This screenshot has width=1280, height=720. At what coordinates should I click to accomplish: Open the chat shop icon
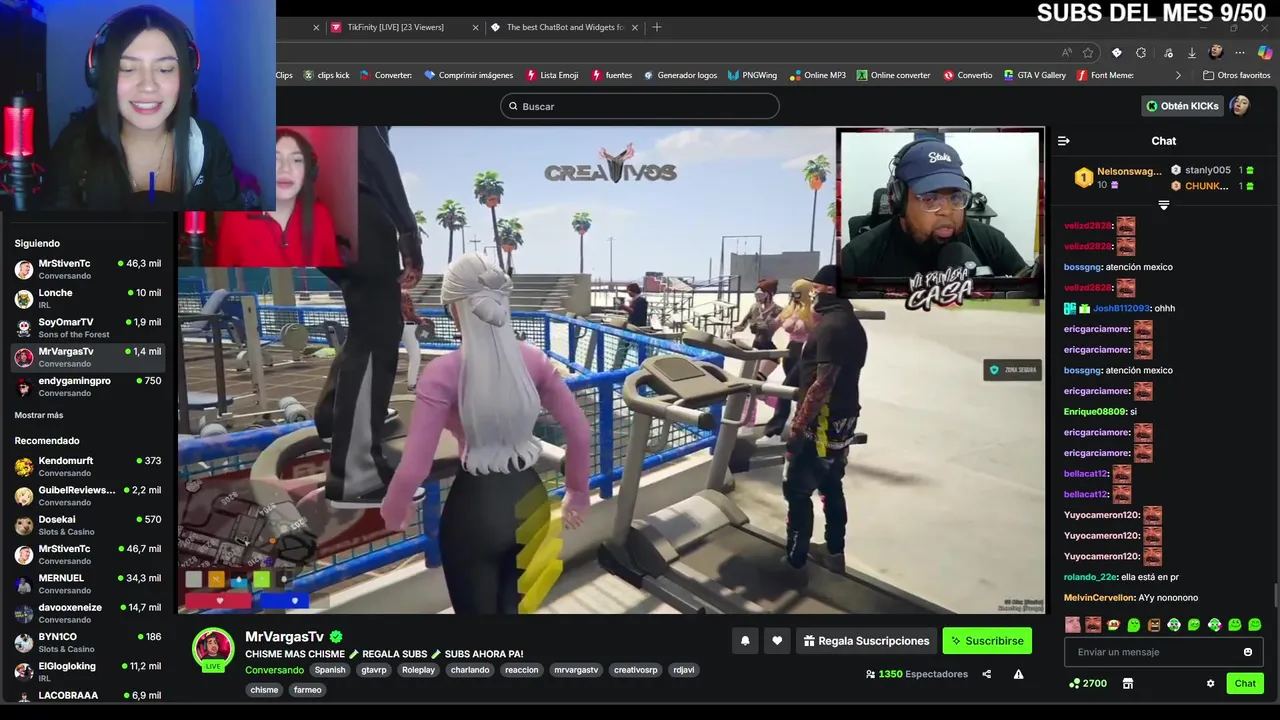(1128, 683)
